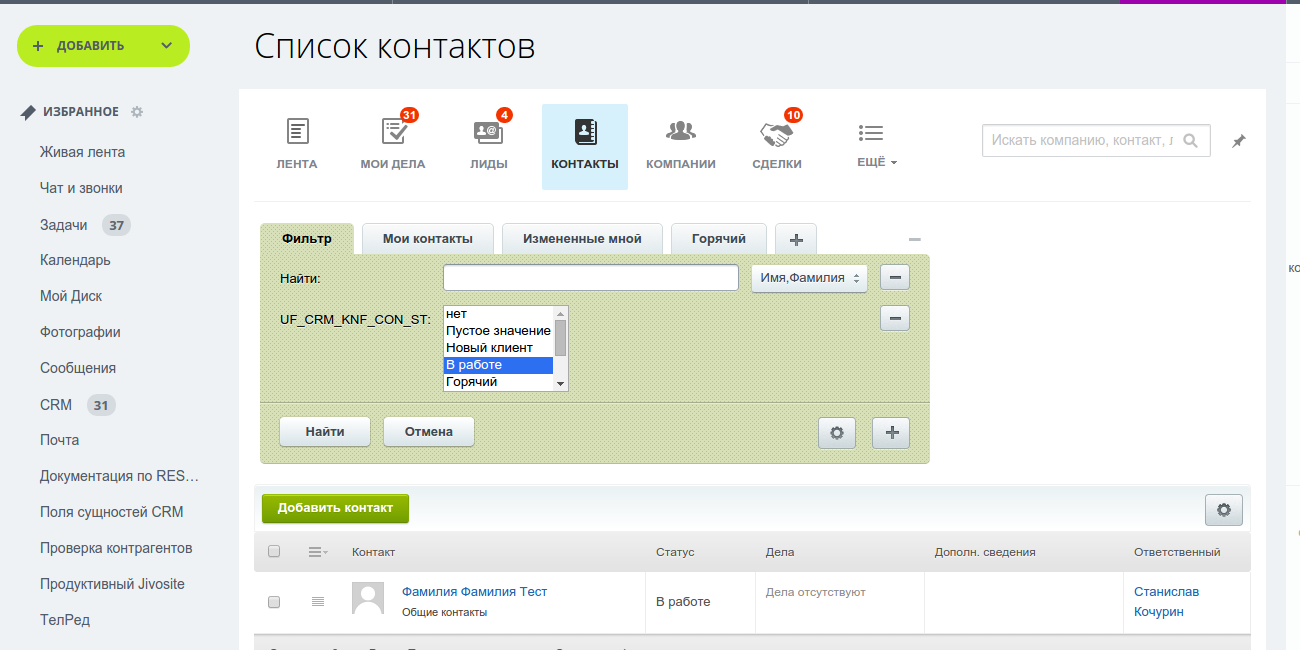Toggle the select-all contacts checkbox

[x=274, y=552]
